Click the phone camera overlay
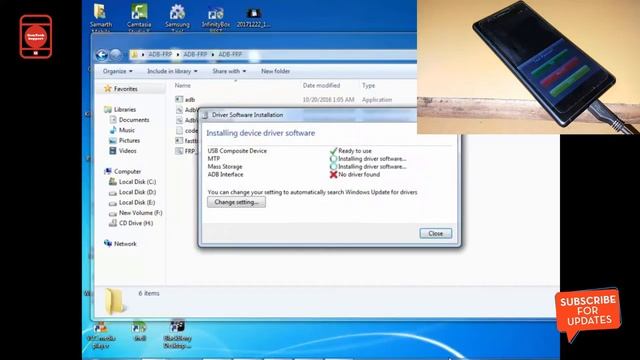640x360 pixels. click(529, 67)
